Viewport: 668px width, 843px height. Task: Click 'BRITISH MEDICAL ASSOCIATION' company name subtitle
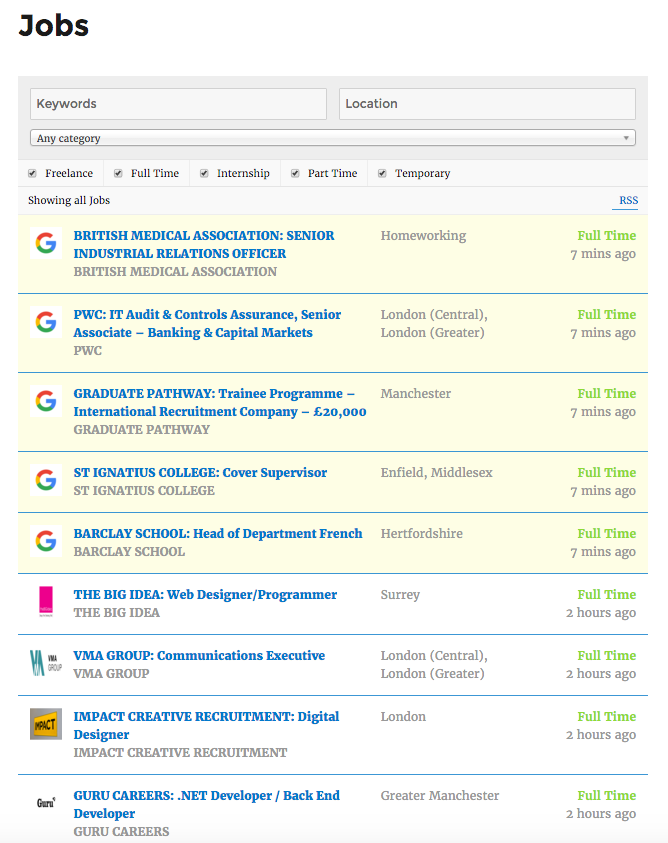(175, 272)
